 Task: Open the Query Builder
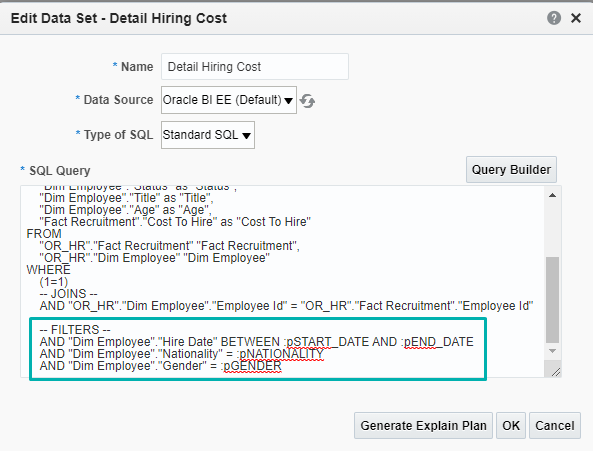coord(511,170)
